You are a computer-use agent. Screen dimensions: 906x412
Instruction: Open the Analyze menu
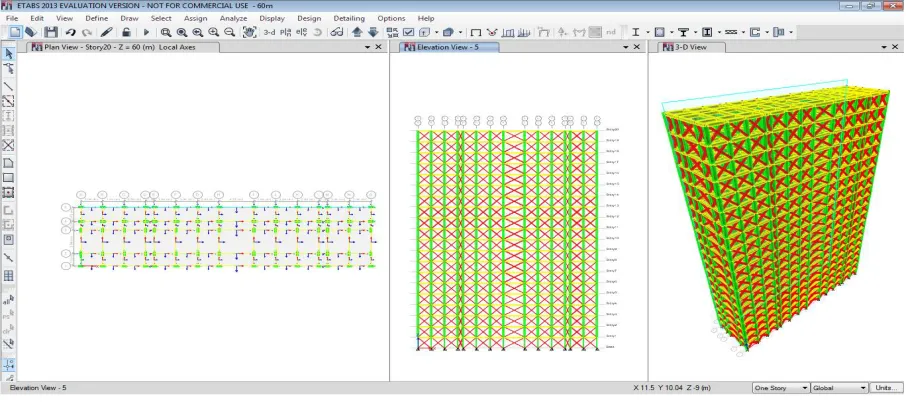click(x=233, y=18)
